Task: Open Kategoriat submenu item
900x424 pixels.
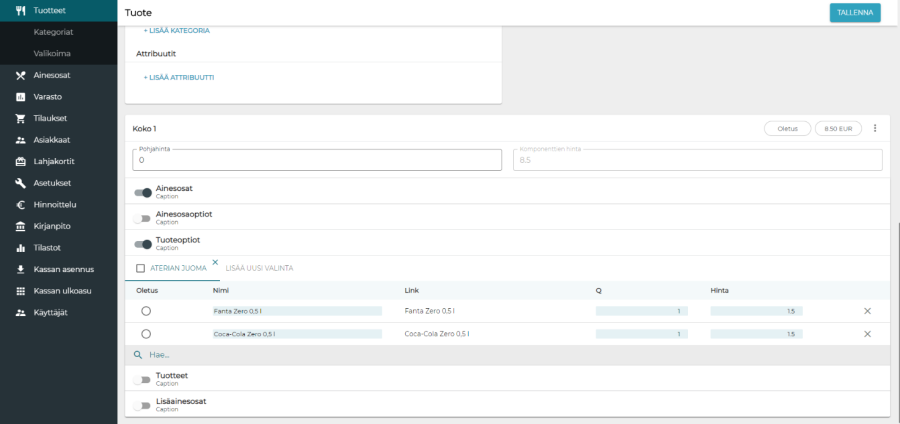Action: tap(53, 32)
